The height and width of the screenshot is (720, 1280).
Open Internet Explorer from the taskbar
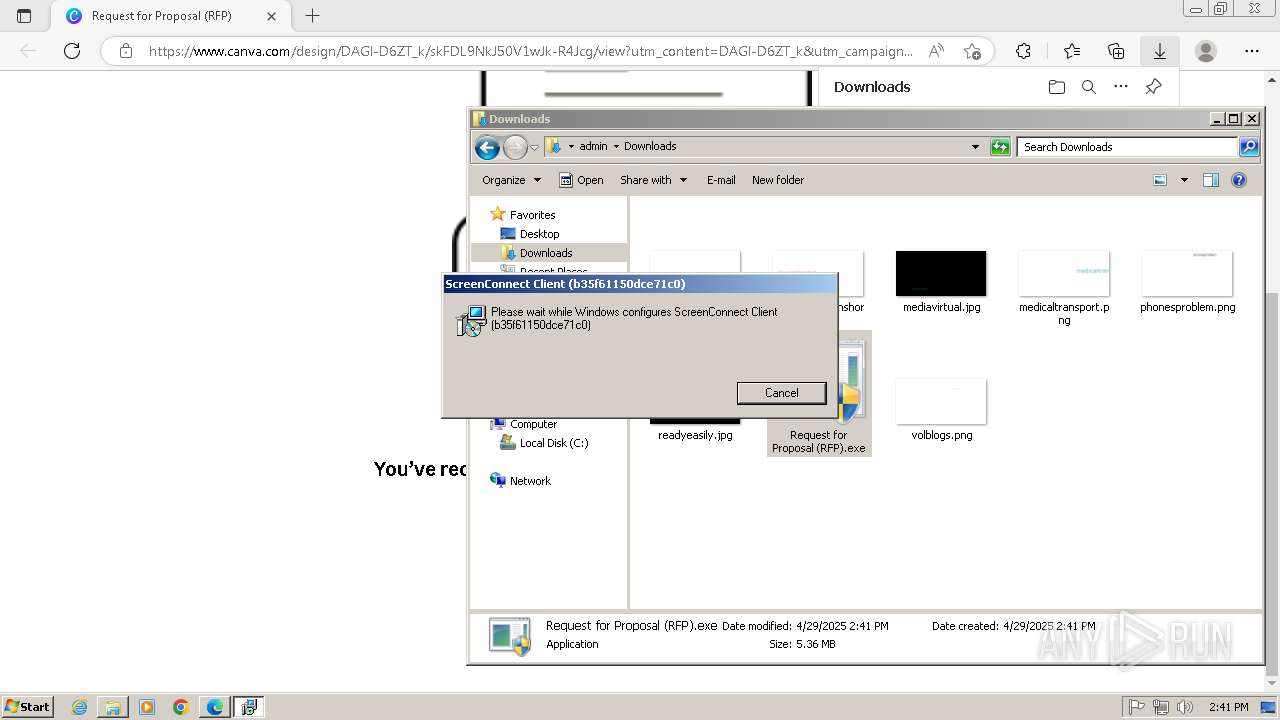click(x=80, y=707)
